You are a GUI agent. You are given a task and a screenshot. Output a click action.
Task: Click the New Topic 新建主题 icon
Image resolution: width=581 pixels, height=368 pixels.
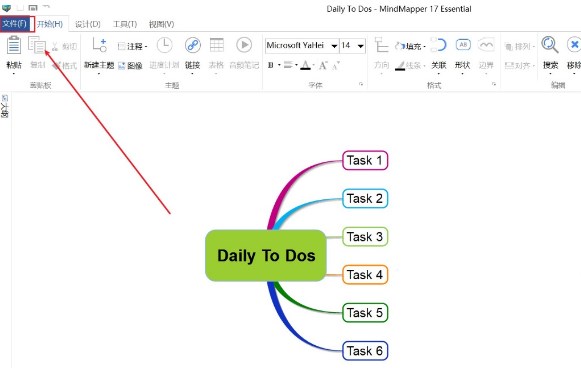tap(99, 45)
